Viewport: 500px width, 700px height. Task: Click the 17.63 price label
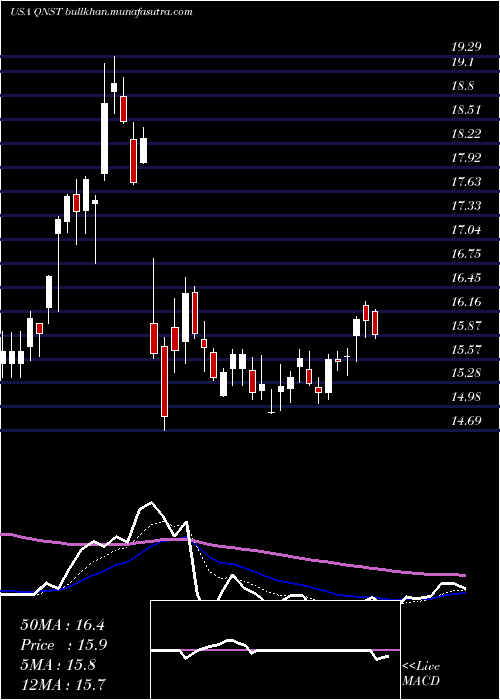[x=467, y=182]
